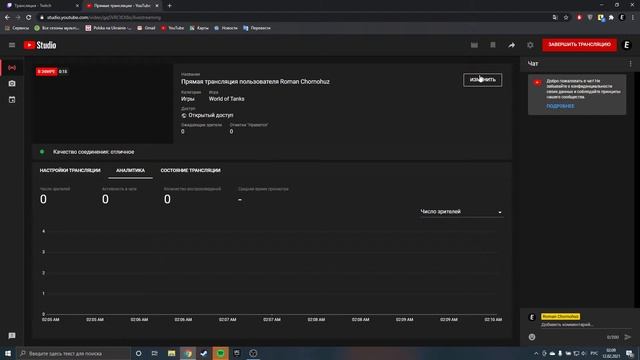Screen dimensions: 640x360
Task: Select the Stream icon in left sidebar
Action: [12, 68]
